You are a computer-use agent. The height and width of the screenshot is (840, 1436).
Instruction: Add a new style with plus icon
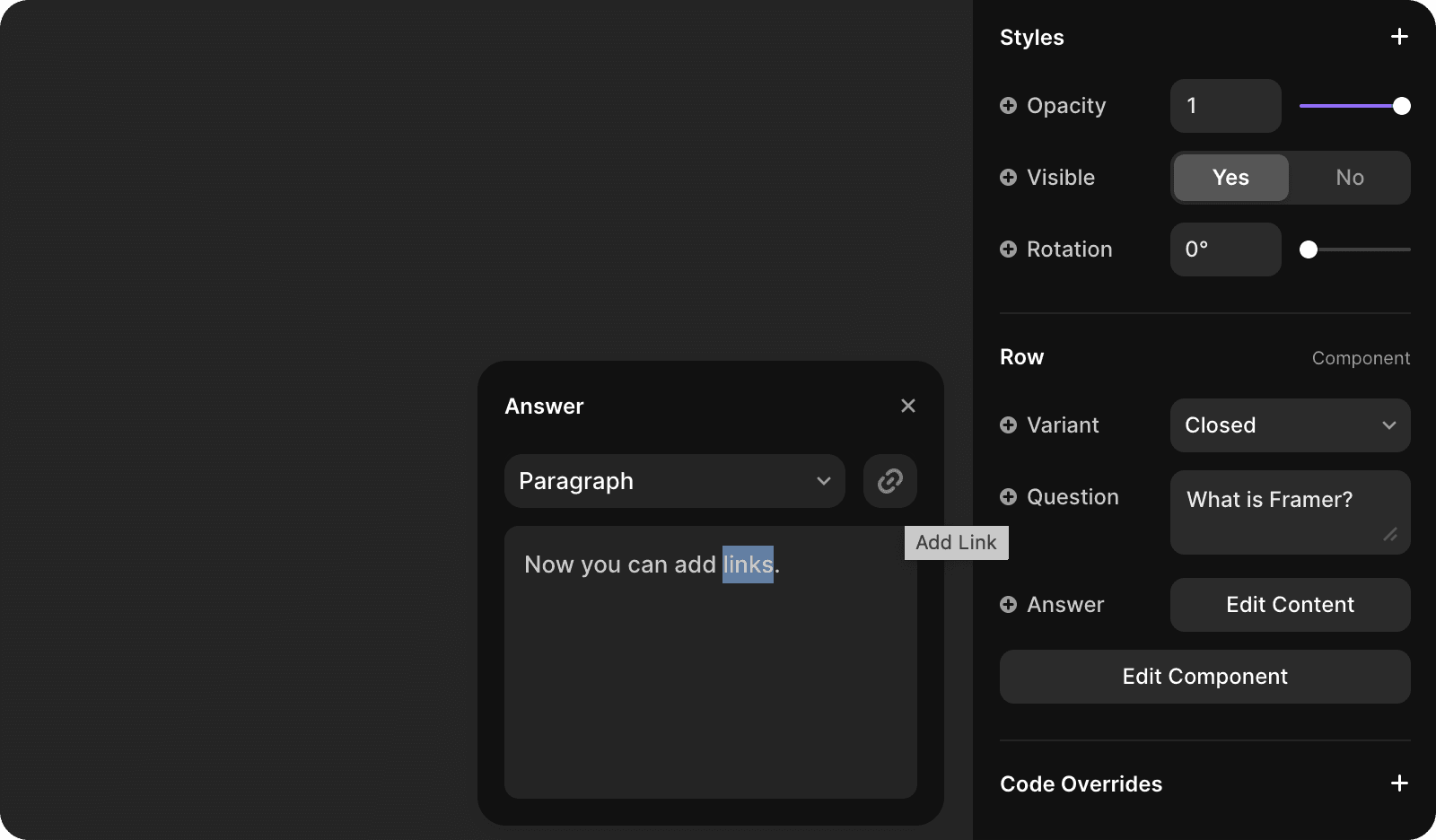point(1398,37)
